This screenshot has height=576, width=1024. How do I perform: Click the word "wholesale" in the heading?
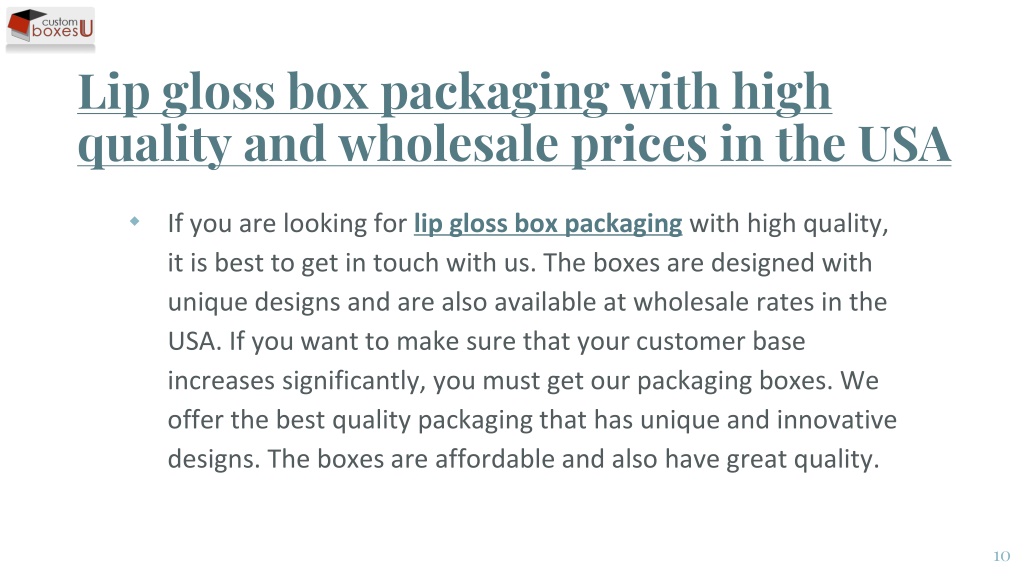click(x=449, y=144)
